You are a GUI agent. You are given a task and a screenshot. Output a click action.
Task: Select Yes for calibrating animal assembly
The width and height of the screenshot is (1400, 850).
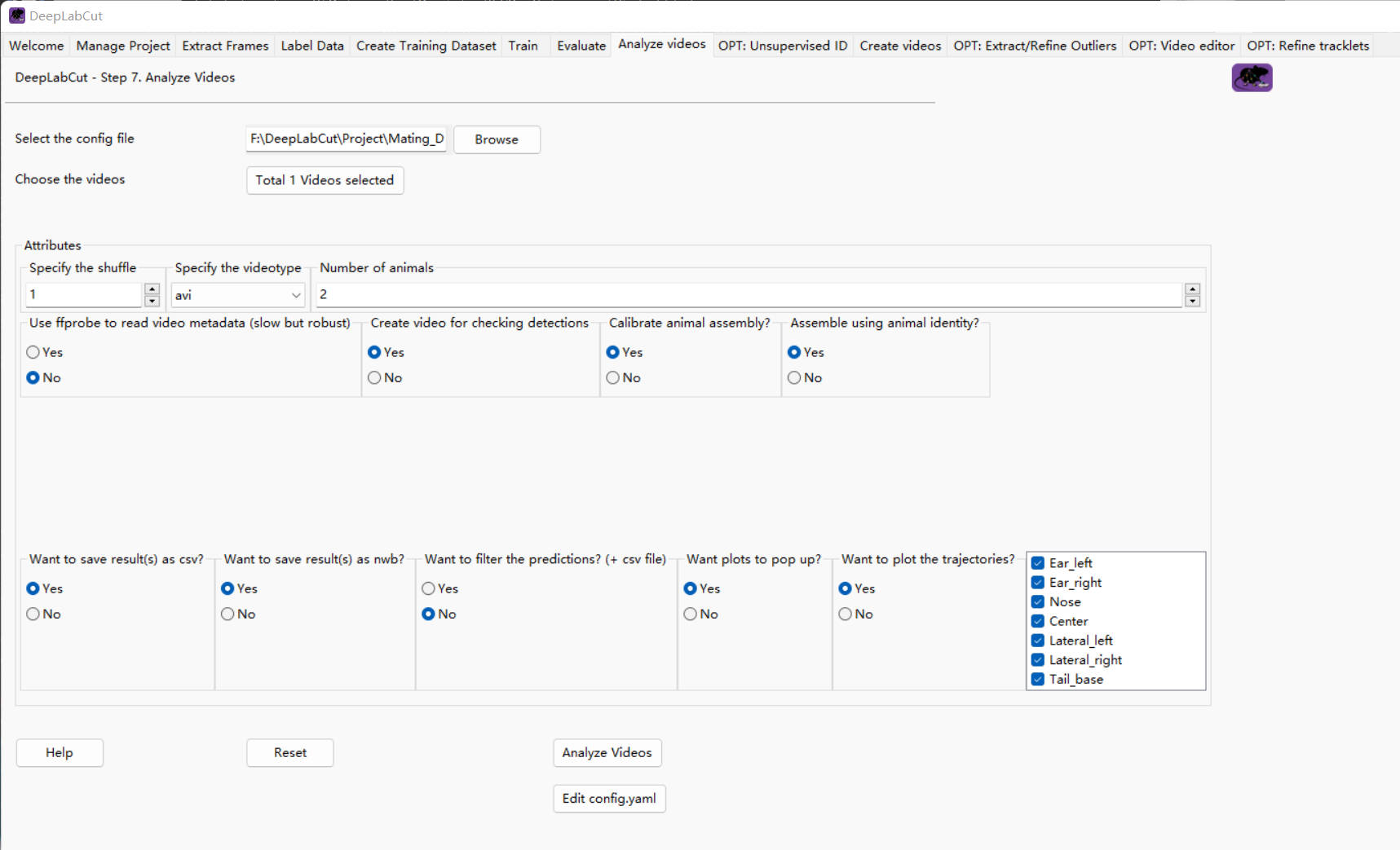612,352
